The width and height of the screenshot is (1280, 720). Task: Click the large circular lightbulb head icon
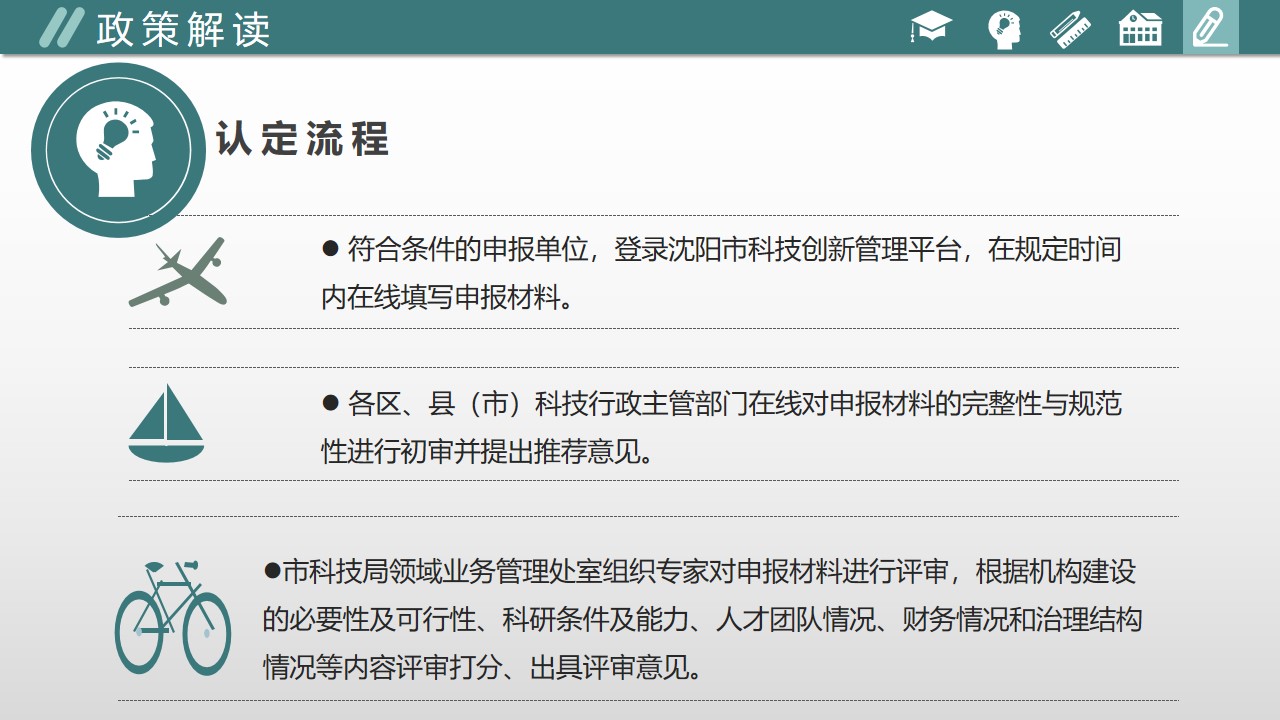pyautogui.click(x=118, y=150)
